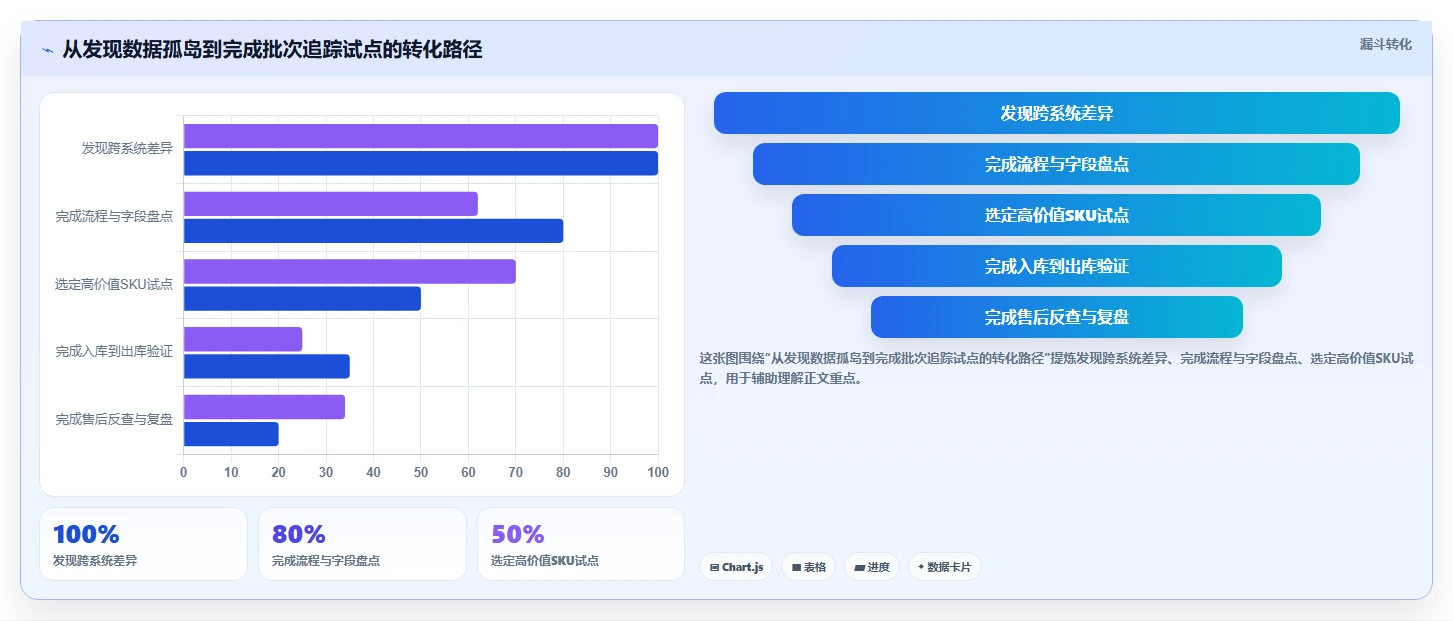The height and width of the screenshot is (621, 1453).
Task: Click the 100% stat card
Action: coord(143,544)
